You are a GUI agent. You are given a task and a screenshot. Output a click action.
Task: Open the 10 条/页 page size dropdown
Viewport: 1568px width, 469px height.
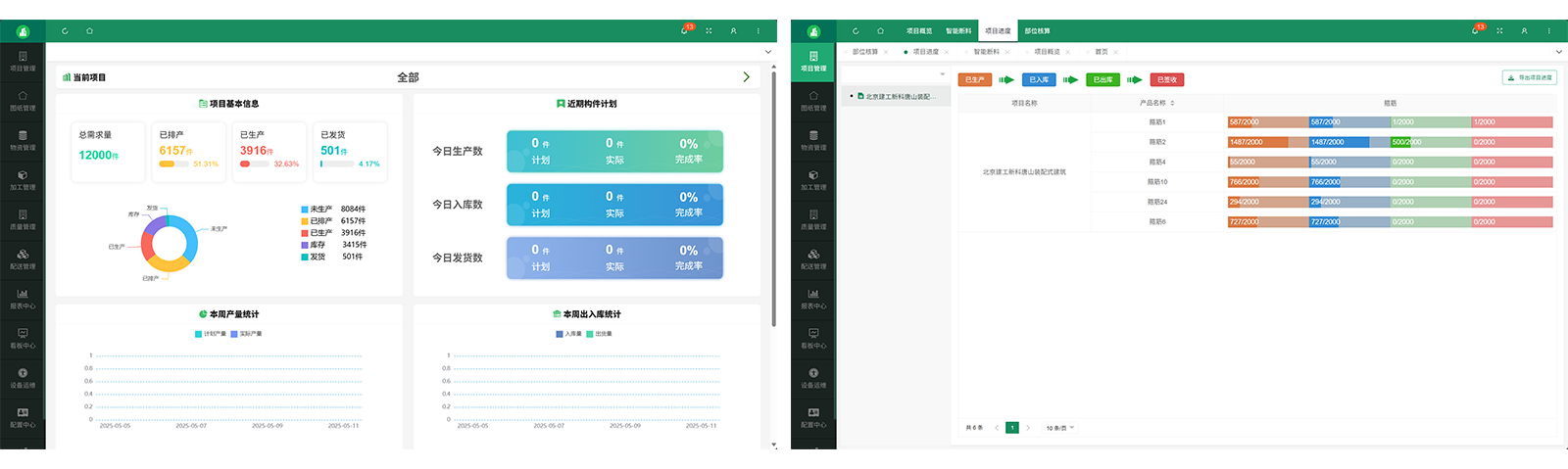coord(1059,428)
